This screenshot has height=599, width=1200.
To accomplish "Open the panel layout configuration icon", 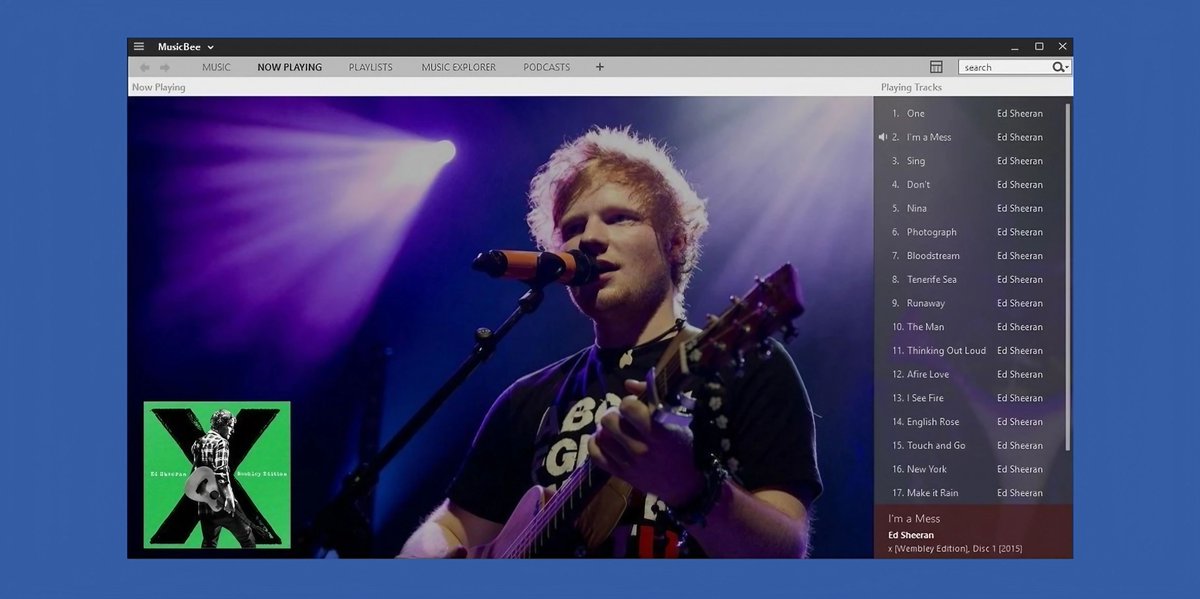I will (x=936, y=66).
